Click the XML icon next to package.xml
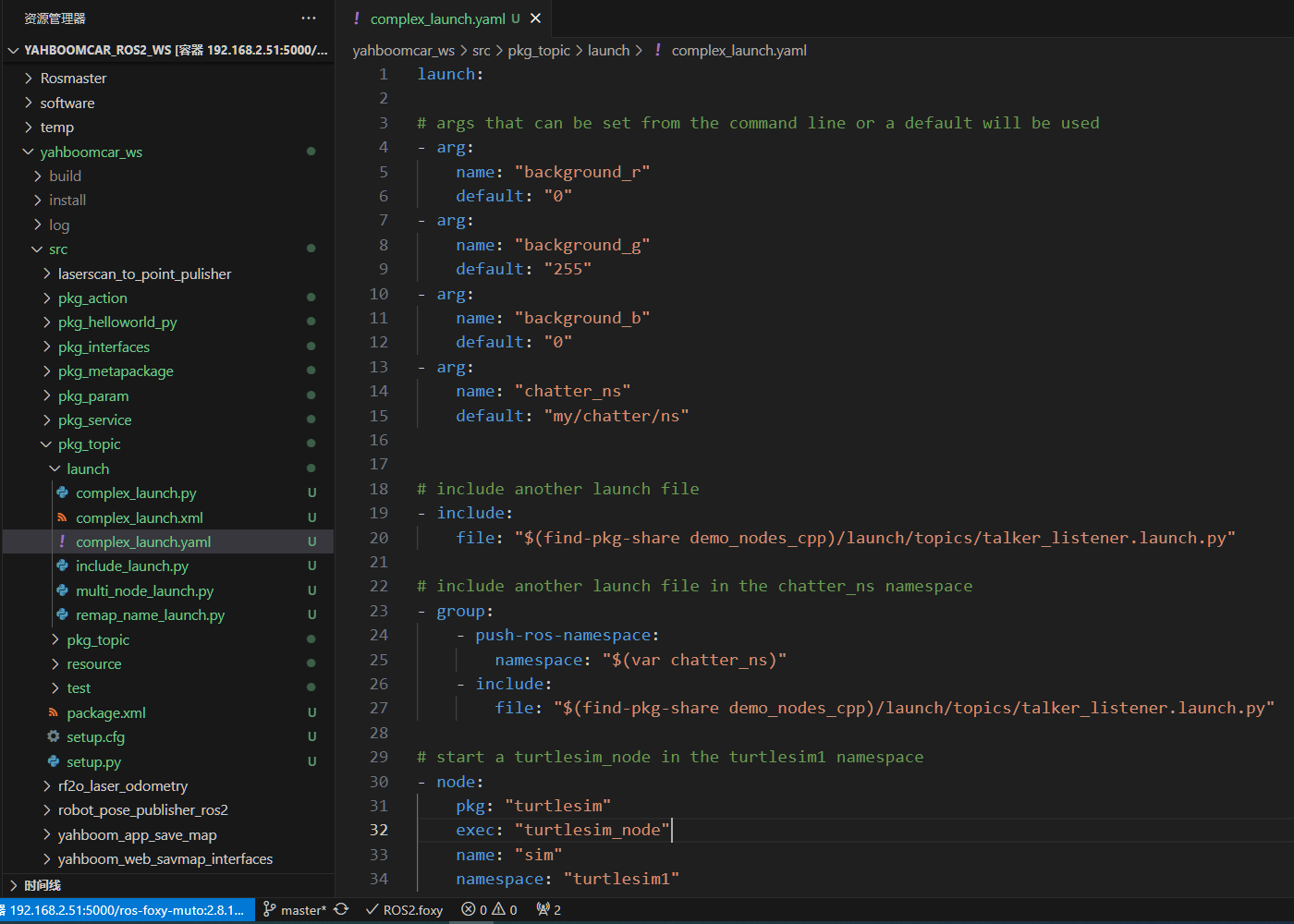The height and width of the screenshot is (924, 1294). pos(53,712)
